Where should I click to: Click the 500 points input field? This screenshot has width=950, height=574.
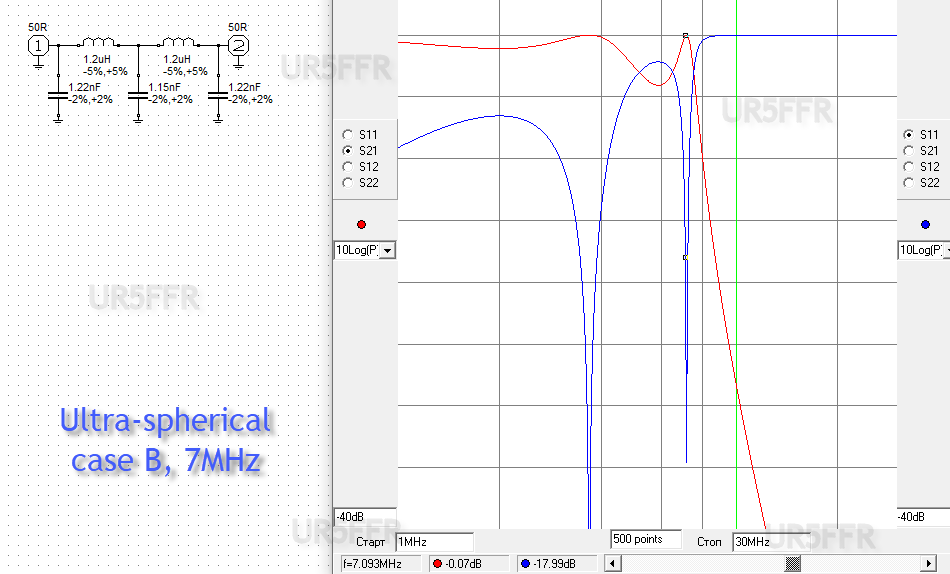(645, 539)
